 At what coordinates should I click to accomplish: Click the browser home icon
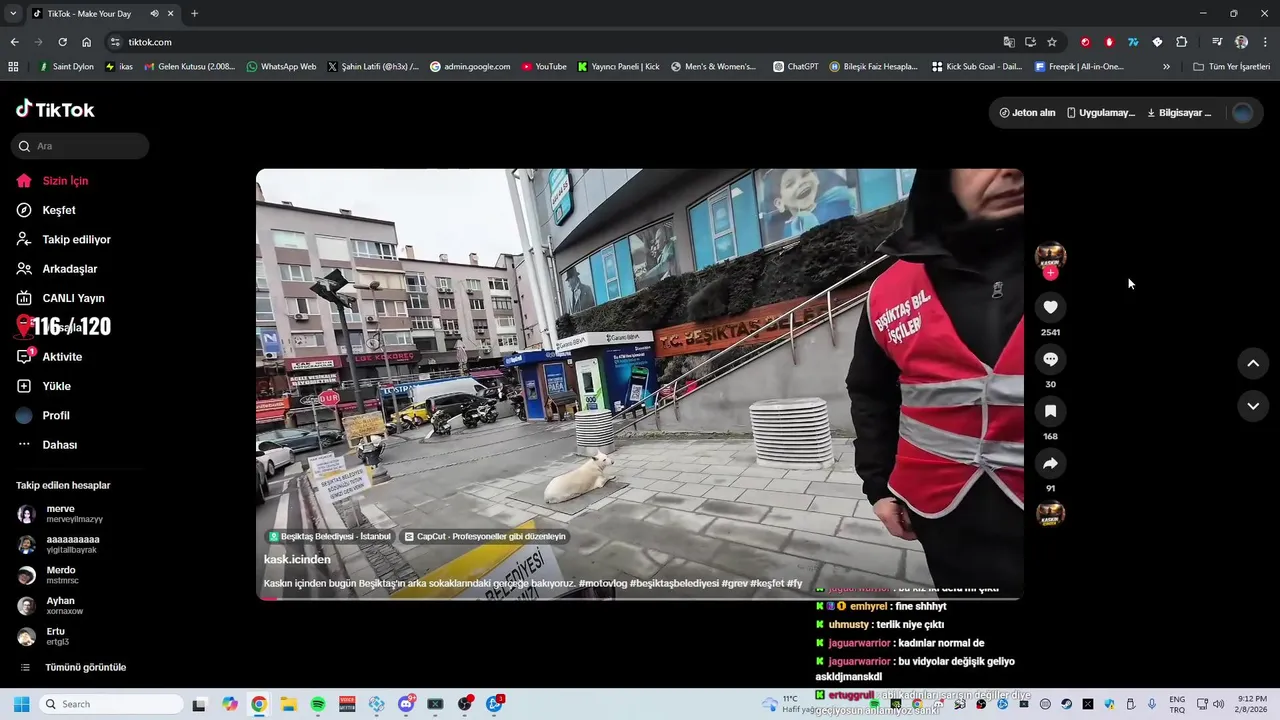pos(86,42)
